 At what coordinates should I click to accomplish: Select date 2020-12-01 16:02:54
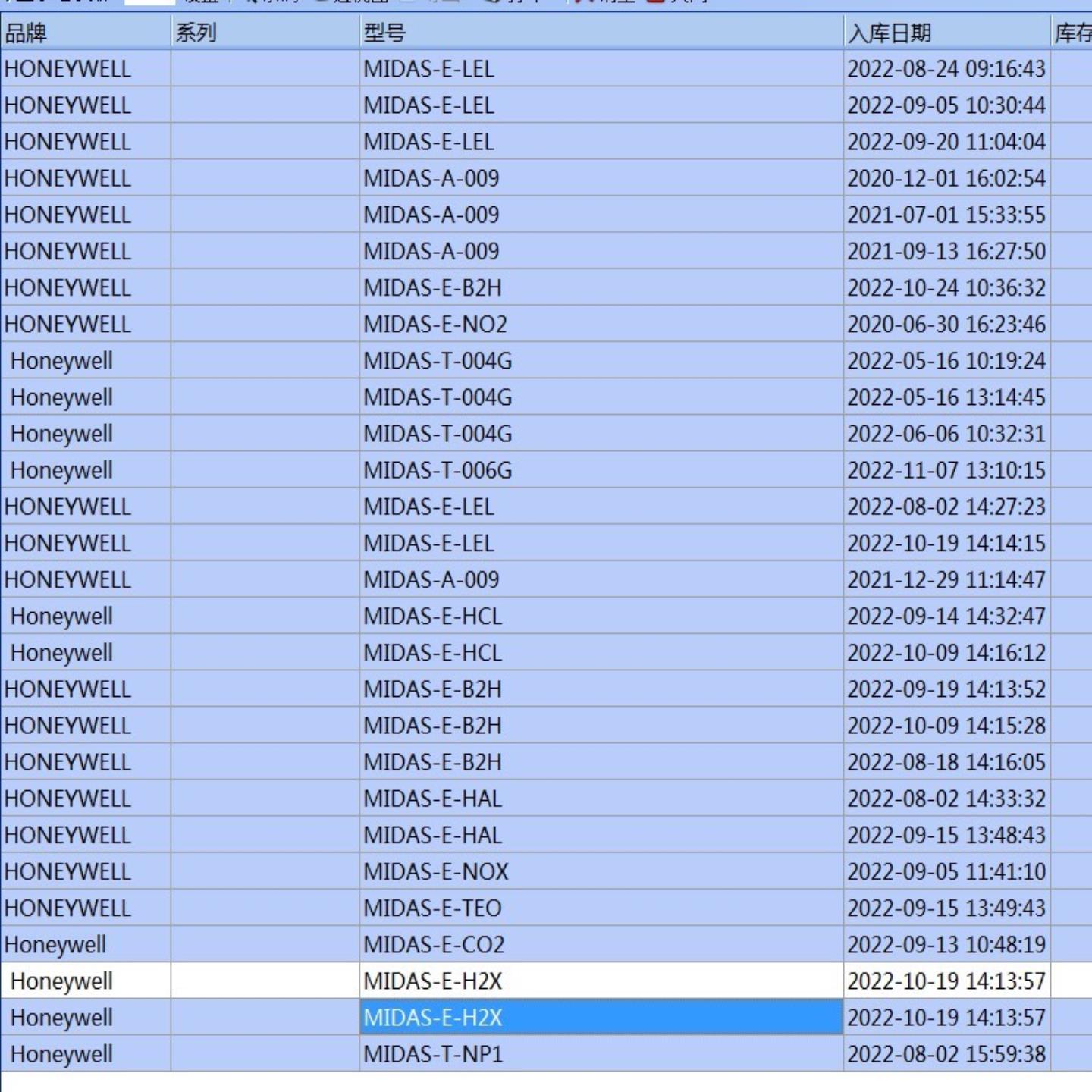click(x=947, y=178)
